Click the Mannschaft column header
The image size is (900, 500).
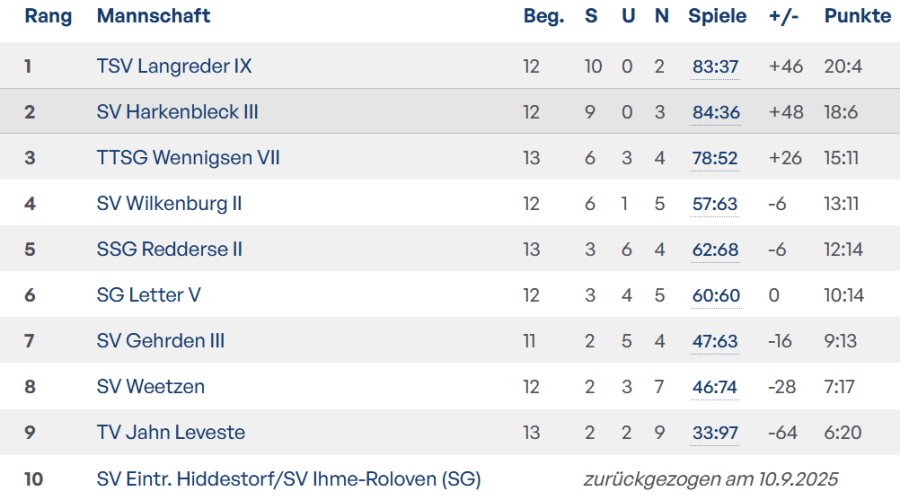[x=153, y=16]
